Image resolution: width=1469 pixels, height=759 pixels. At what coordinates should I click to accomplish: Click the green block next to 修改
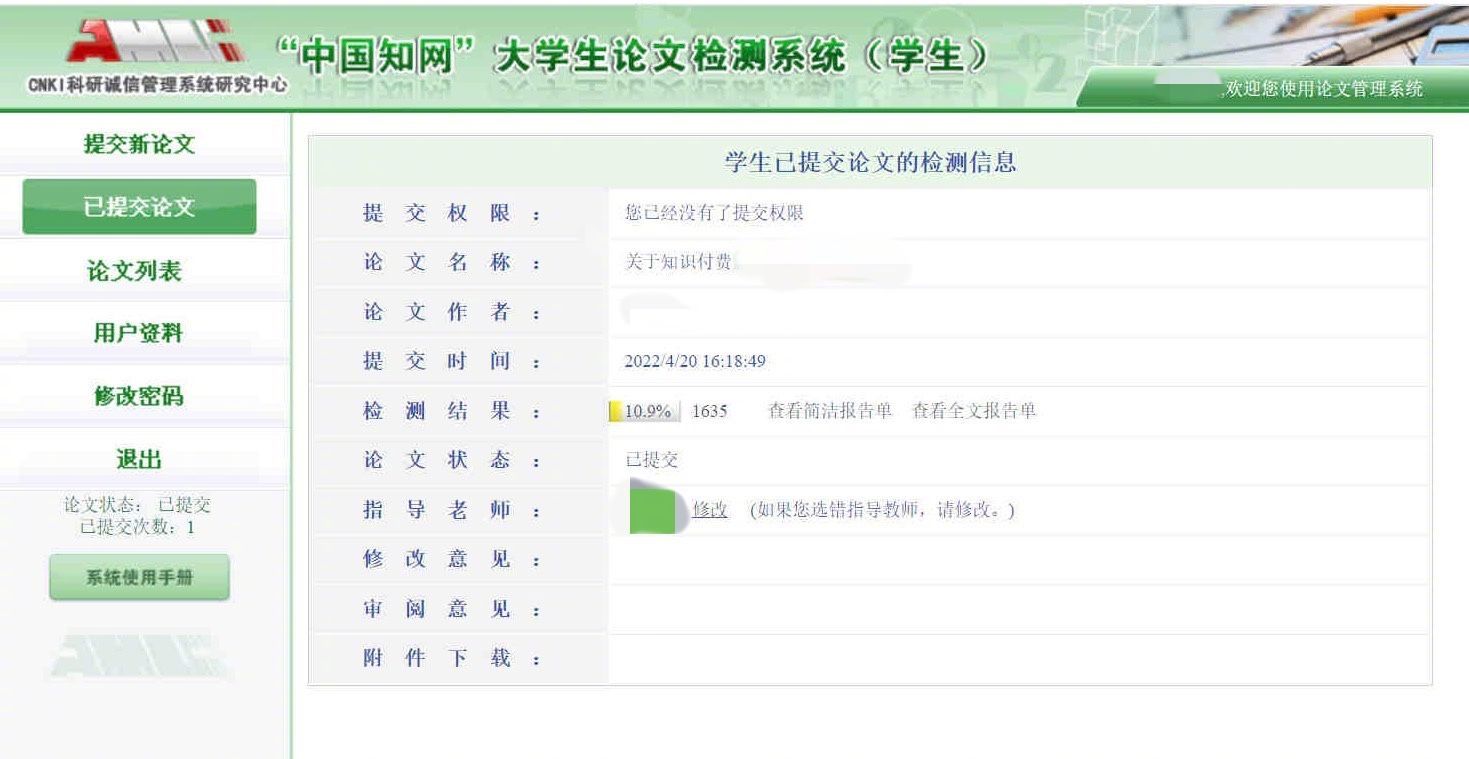[655, 510]
